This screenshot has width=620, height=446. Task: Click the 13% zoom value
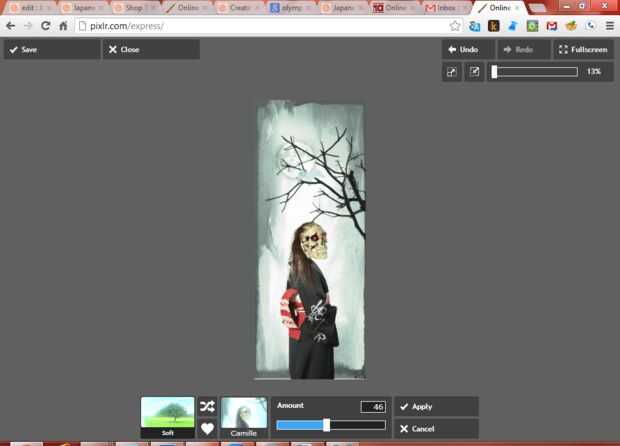[x=594, y=72]
